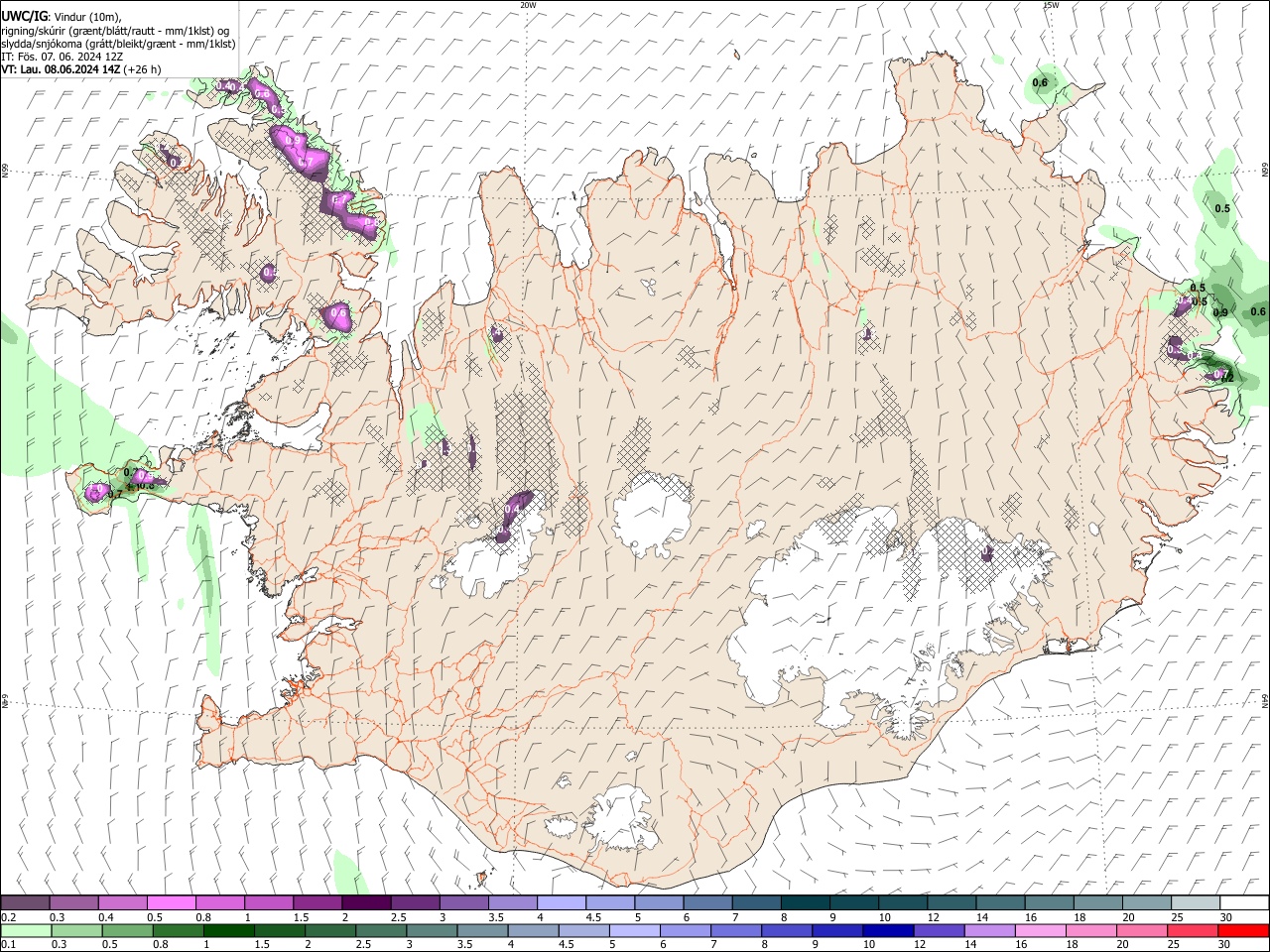
Task: Pick lower-row bright red swatch after 30
Action: (1243, 930)
